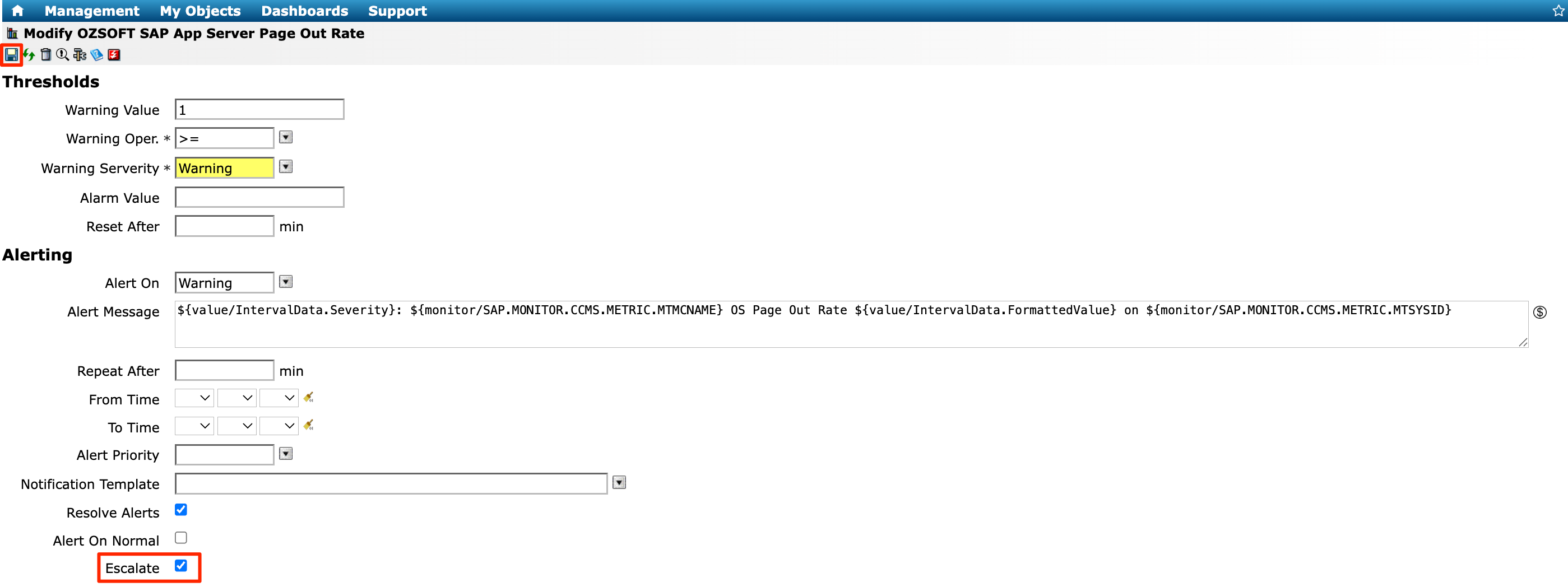Clear From Time with the broom icon
Screen dimensions: 1568x587
click(309, 397)
